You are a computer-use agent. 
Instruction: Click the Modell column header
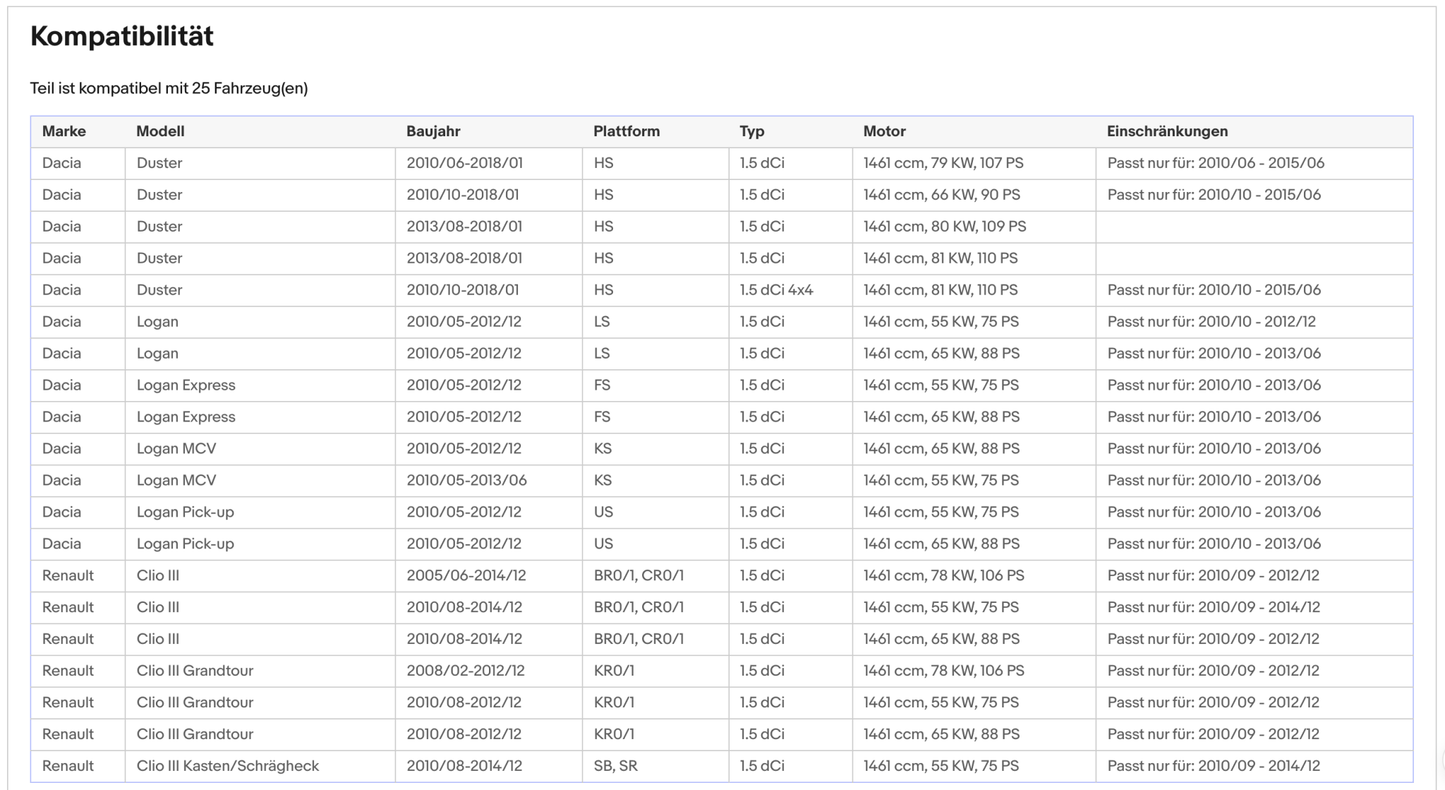160,131
